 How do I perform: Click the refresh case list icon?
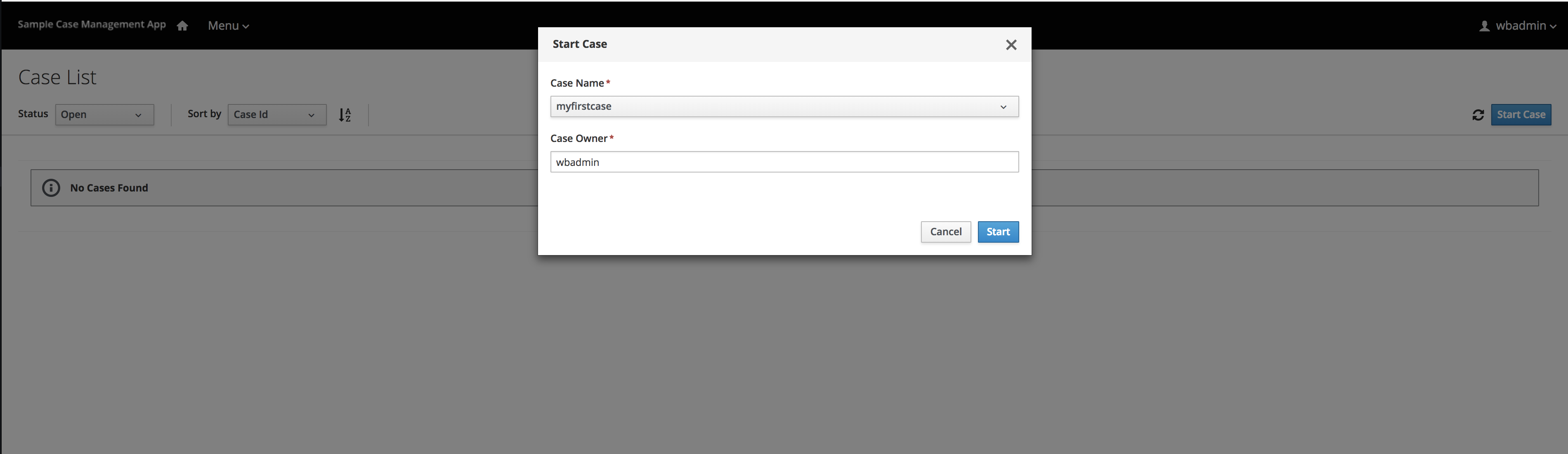(1478, 114)
